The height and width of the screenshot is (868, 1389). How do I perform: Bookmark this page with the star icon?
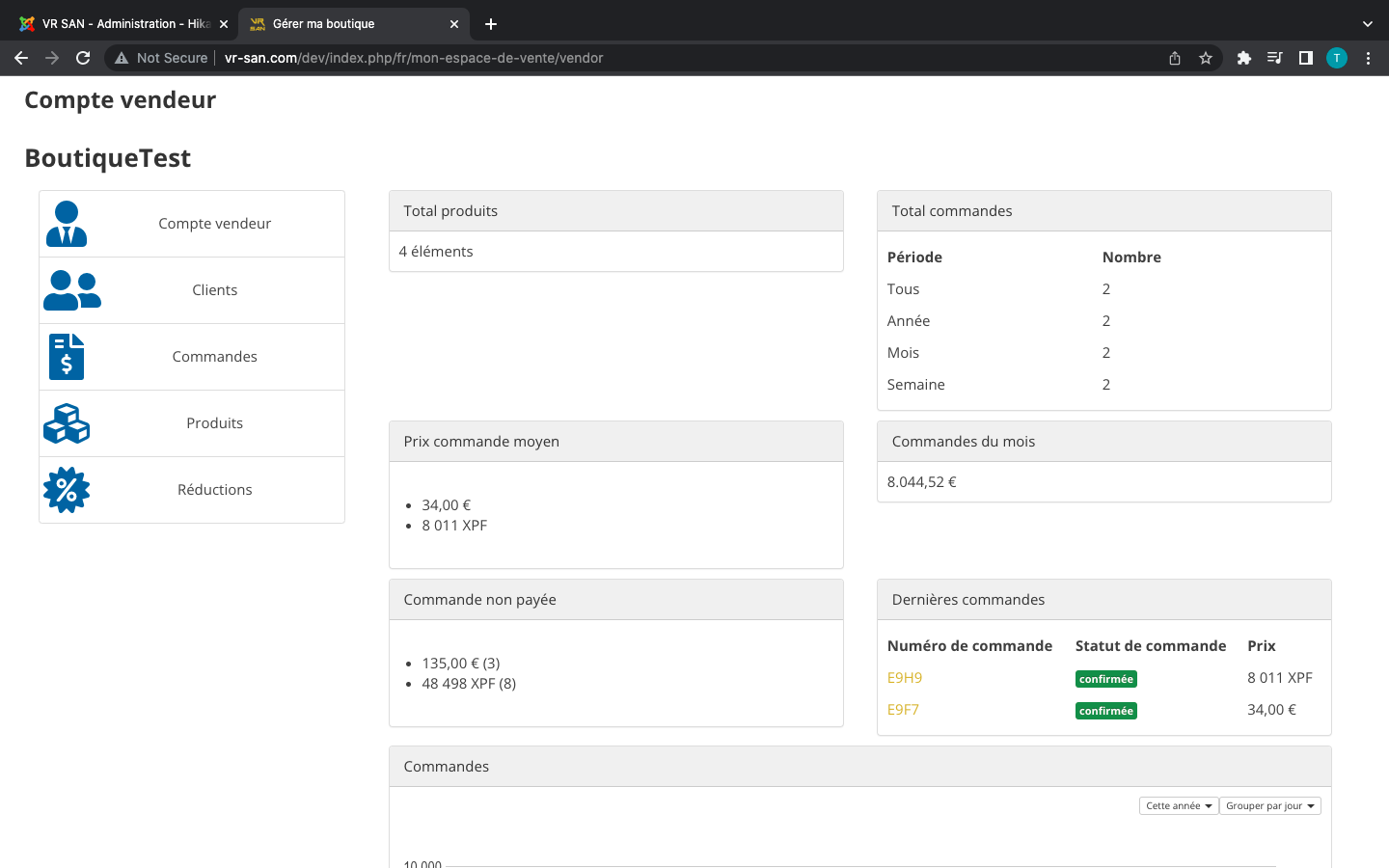(1206, 58)
